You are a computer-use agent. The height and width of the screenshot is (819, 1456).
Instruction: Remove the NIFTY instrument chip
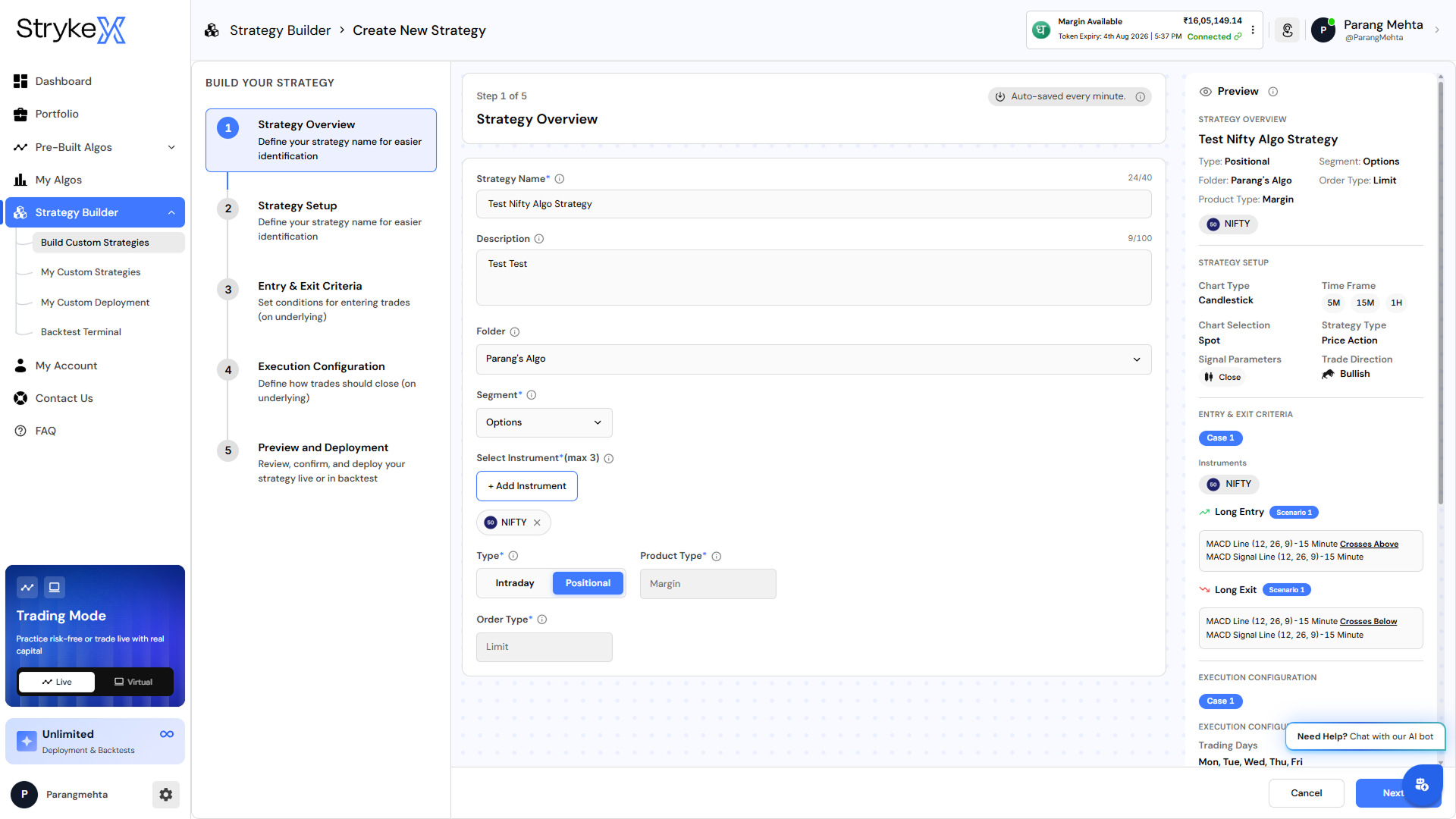click(x=537, y=522)
